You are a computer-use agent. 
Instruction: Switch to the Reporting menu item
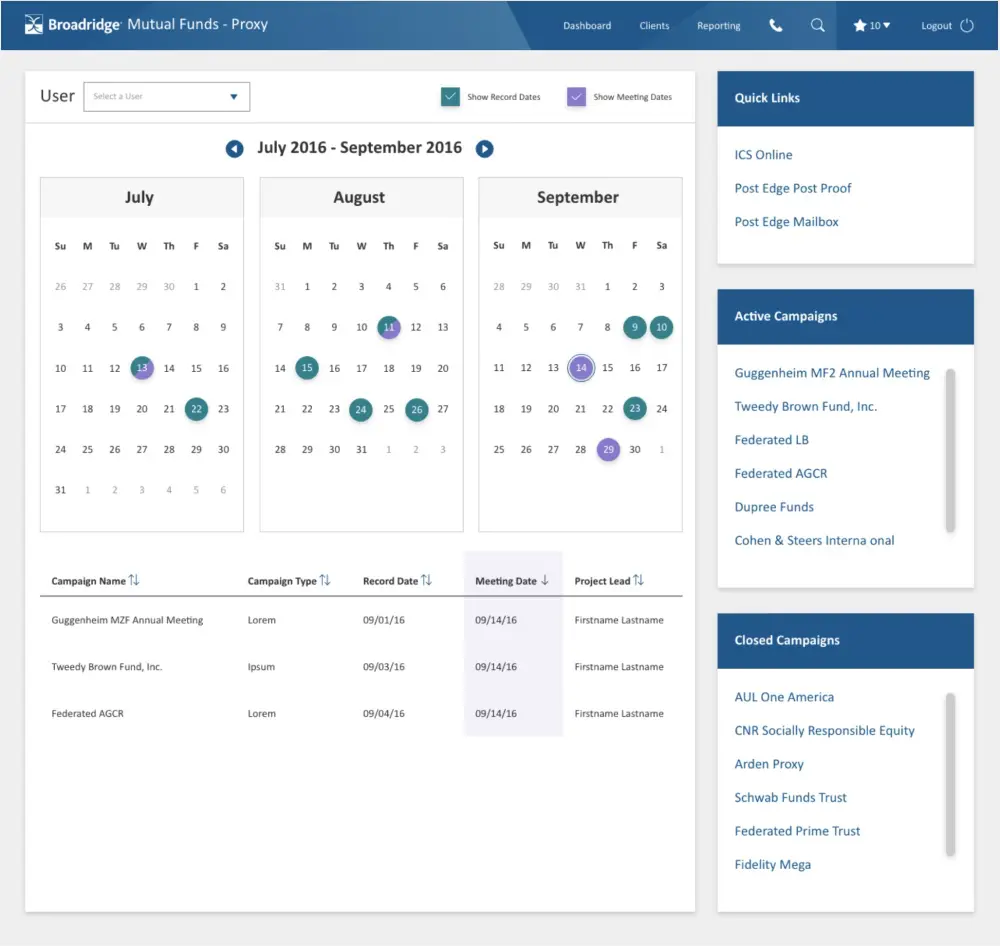[718, 26]
